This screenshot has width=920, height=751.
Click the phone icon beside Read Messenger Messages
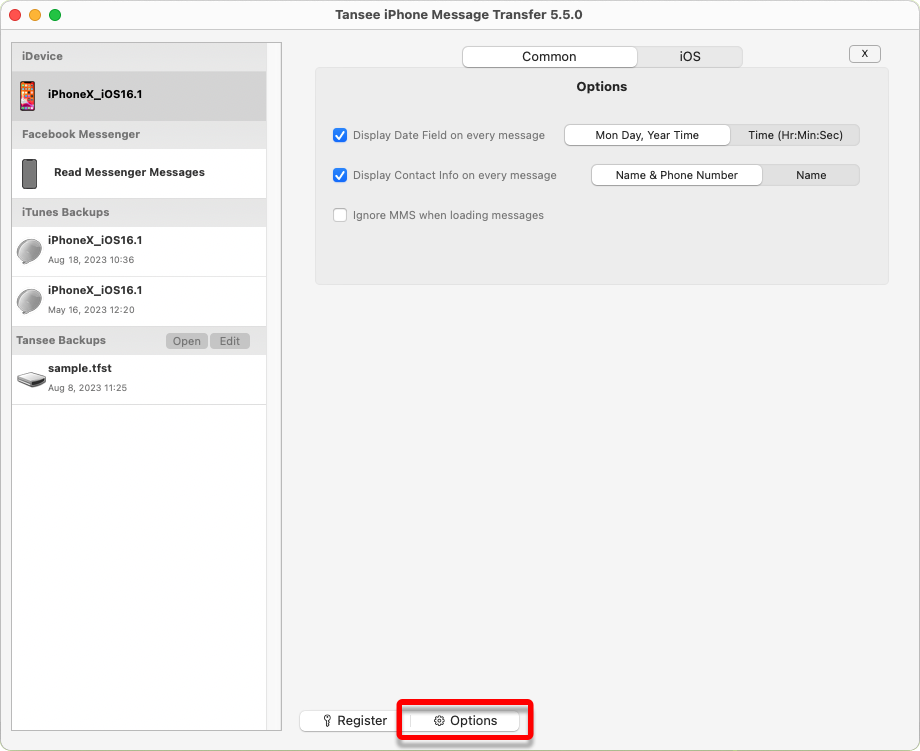click(x=29, y=174)
